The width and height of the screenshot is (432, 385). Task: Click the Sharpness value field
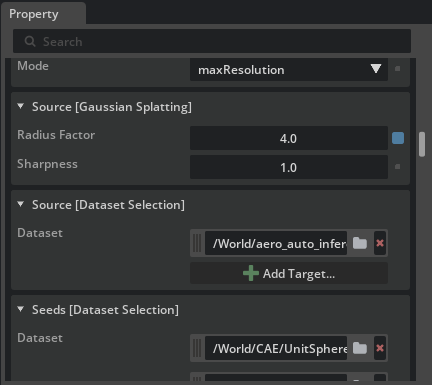coord(289,167)
